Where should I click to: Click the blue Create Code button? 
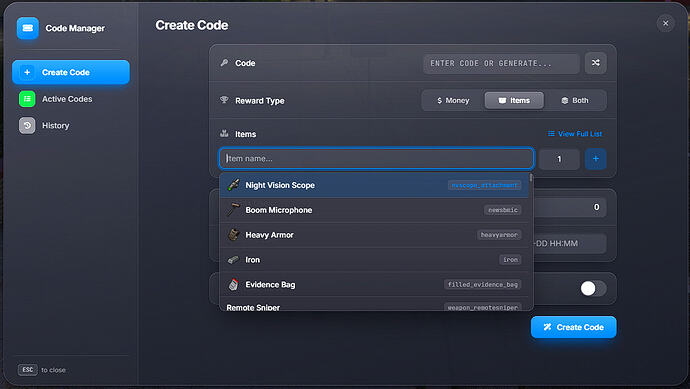pyautogui.click(x=573, y=327)
